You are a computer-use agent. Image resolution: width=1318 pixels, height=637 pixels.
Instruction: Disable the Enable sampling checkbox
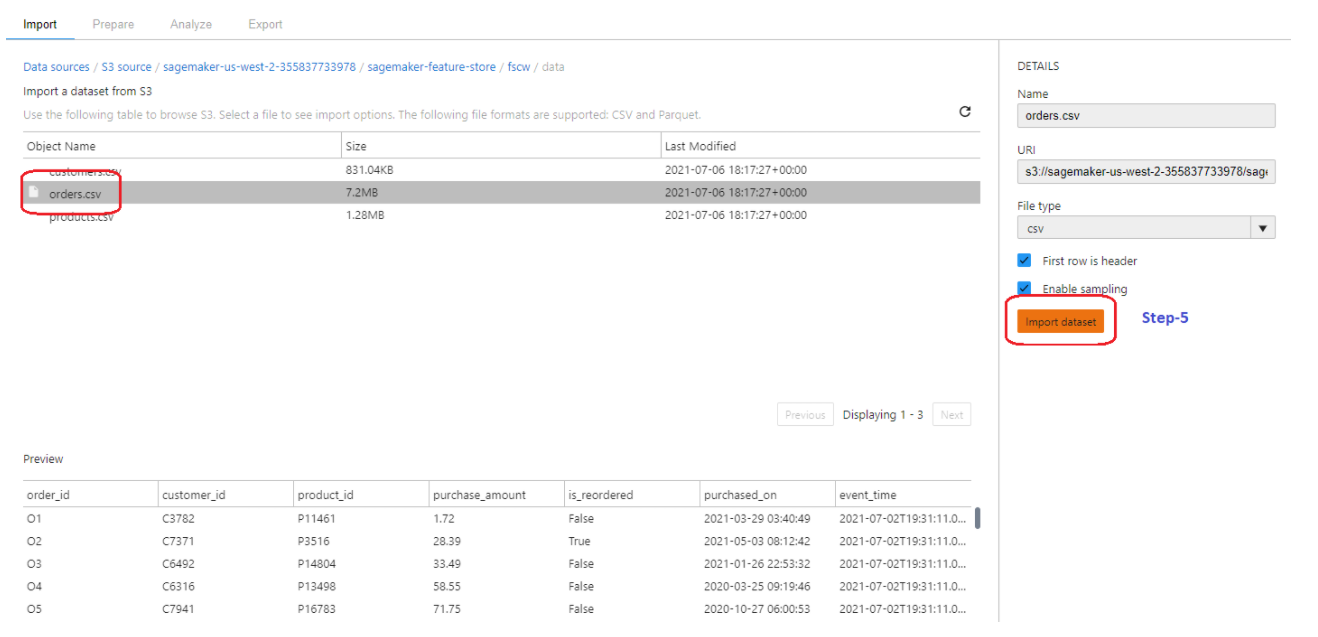pos(1024,288)
